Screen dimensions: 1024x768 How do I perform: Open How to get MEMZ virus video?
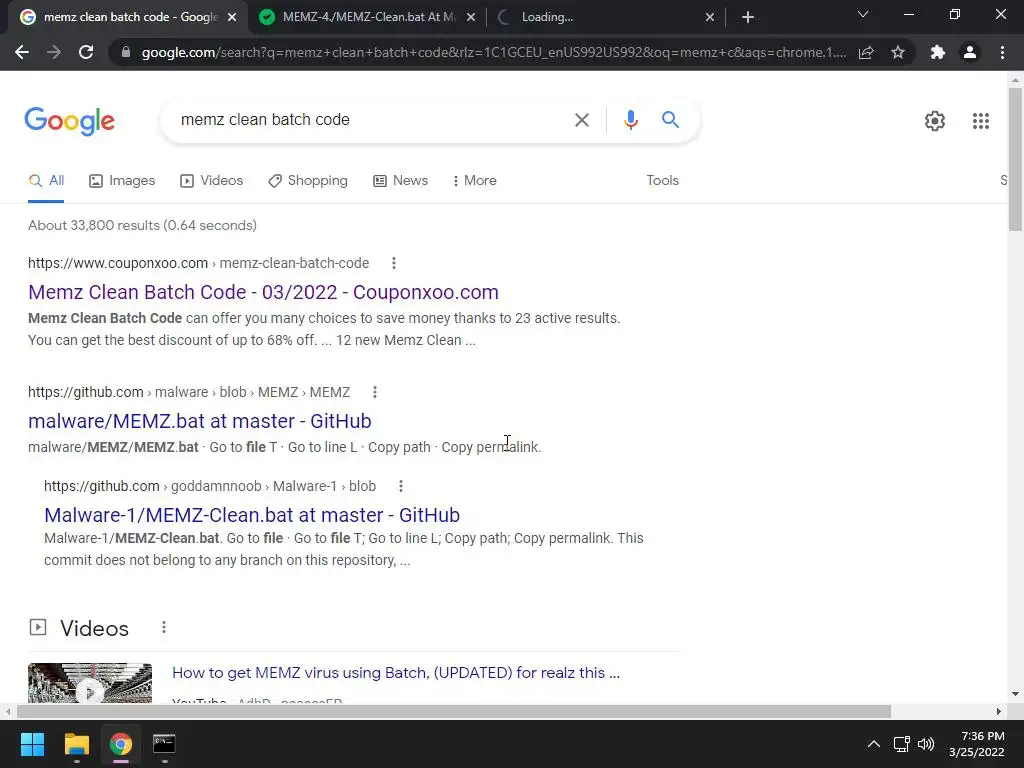coord(396,673)
